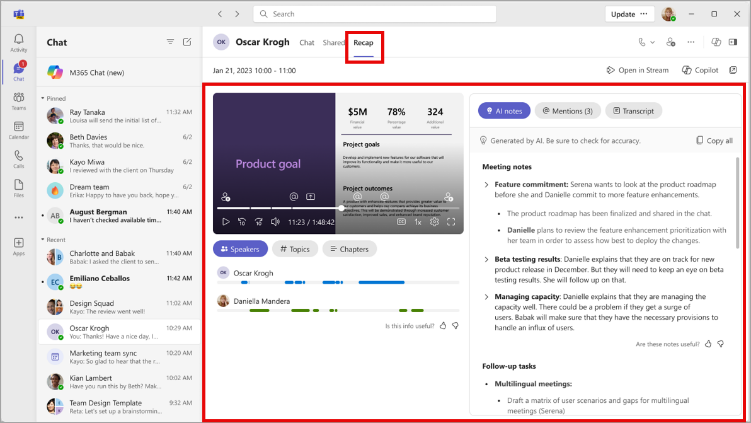The image size is (751, 423).
Task: Change playback speed 1x
Action: [x=418, y=222]
